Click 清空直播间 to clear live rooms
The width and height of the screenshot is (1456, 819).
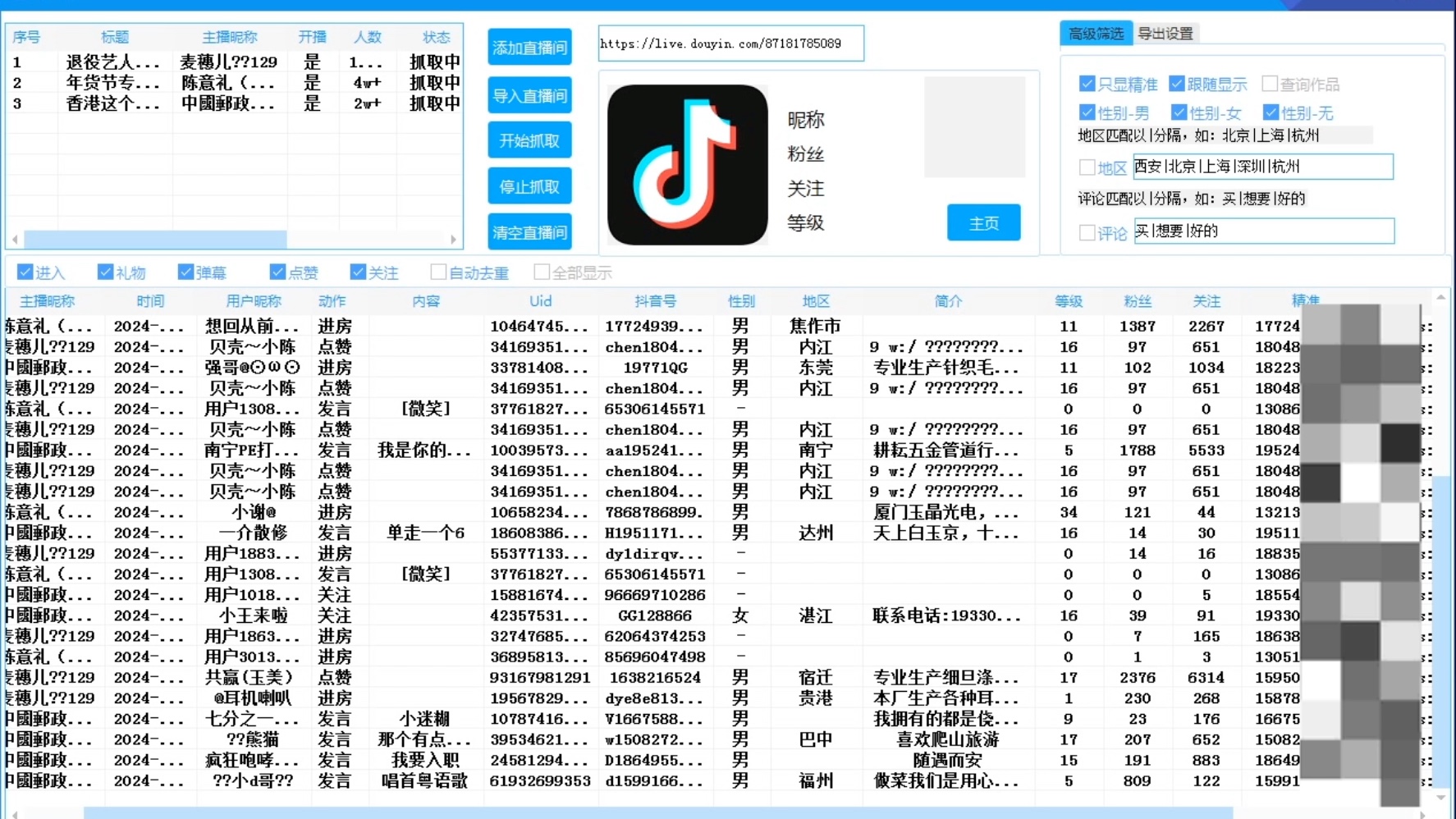click(529, 231)
